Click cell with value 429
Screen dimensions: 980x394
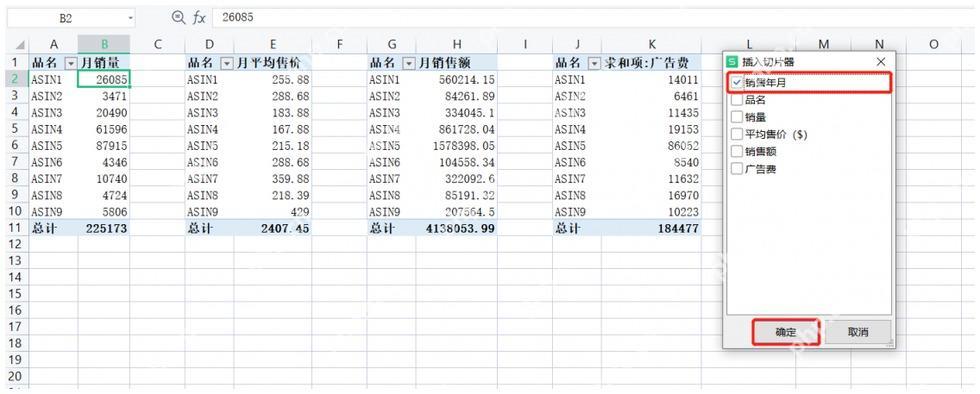(273, 212)
